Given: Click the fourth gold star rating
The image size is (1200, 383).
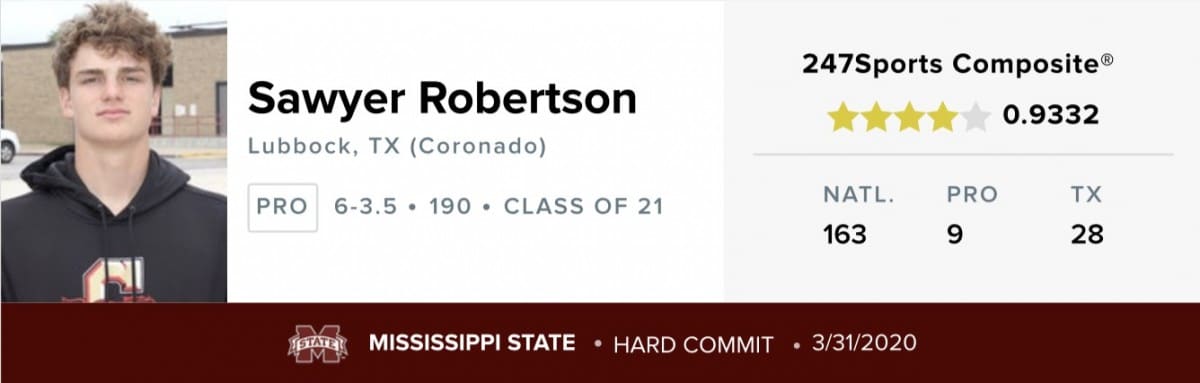Looking at the screenshot, I should (x=942, y=116).
